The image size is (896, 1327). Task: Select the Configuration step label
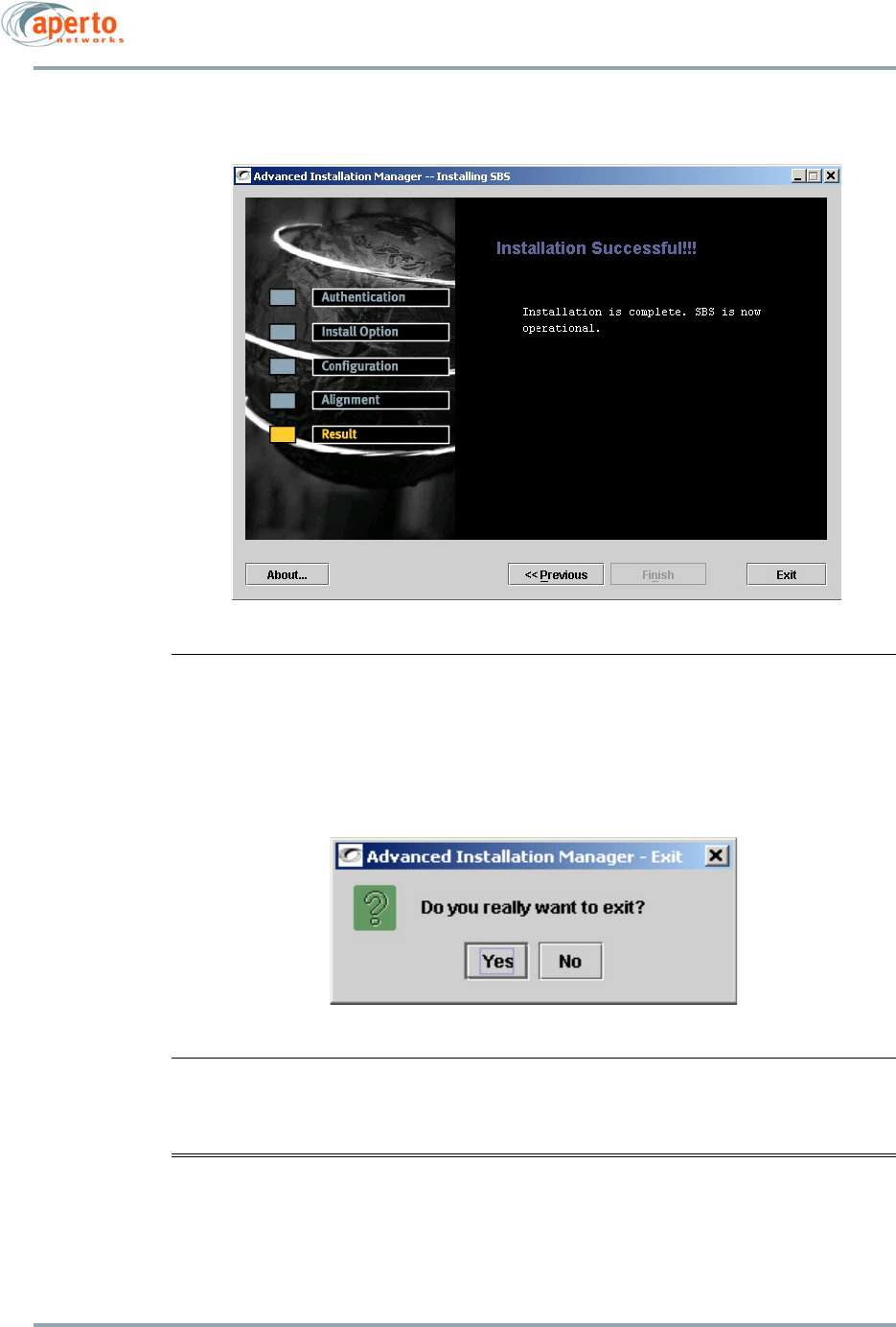point(380,366)
